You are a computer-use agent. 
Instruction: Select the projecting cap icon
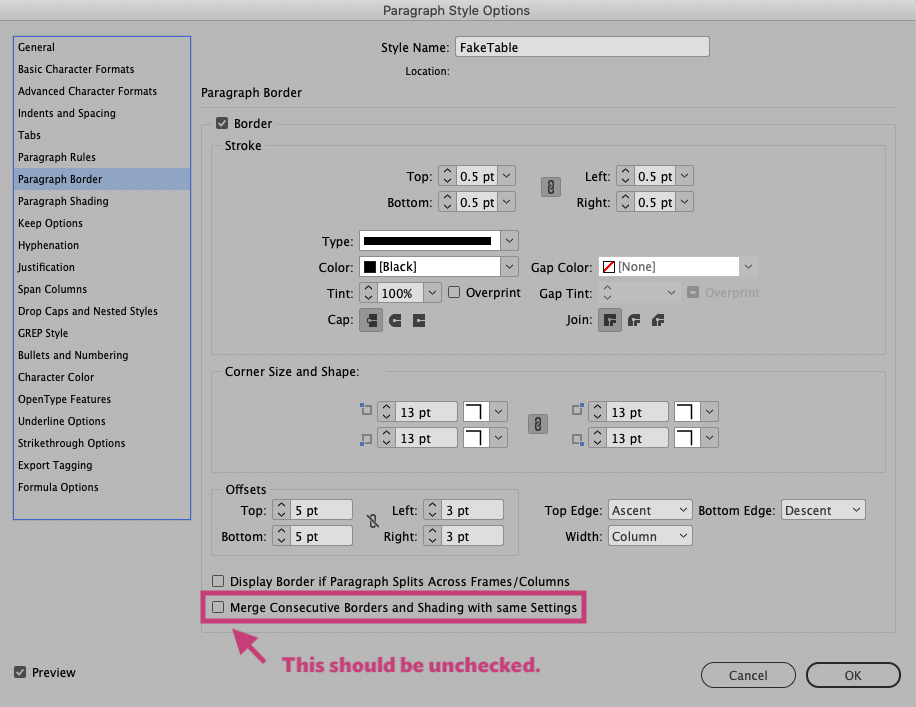click(x=419, y=321)
